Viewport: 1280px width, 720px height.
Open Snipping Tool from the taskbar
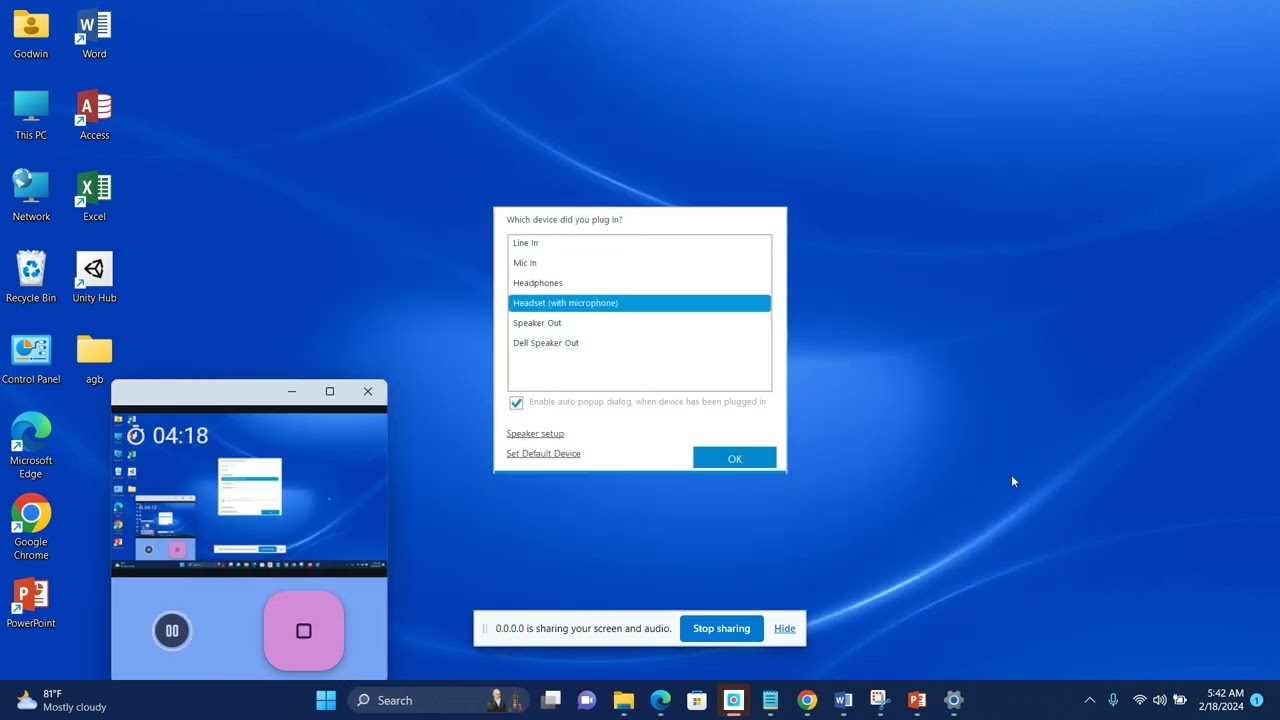click(880, 700)
